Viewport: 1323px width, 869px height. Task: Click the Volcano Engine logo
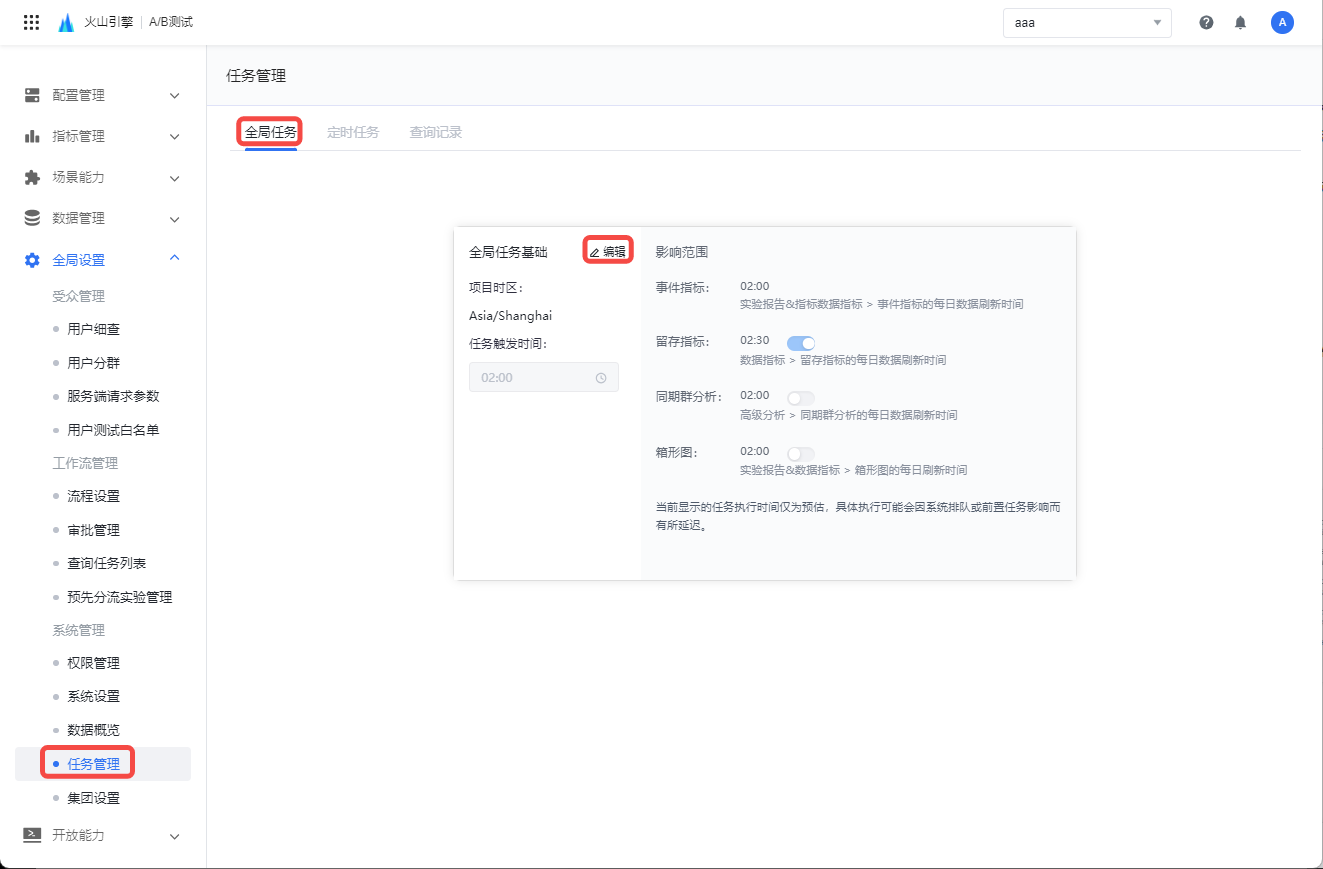pos(66,22)
